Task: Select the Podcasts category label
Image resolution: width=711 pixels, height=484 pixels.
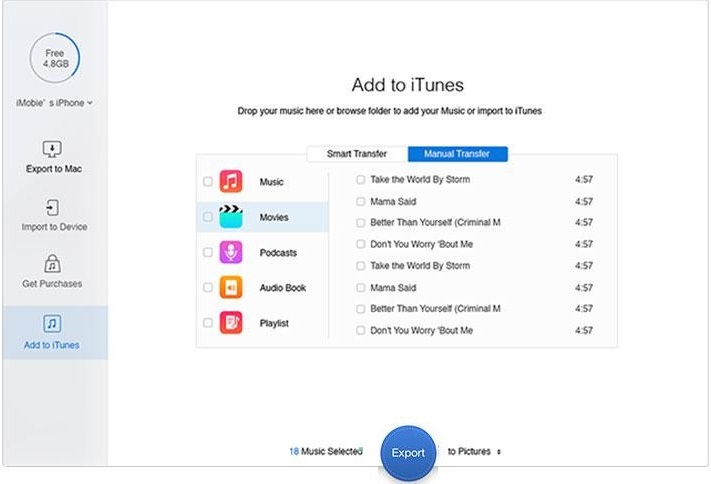Action: click(278, 253)
